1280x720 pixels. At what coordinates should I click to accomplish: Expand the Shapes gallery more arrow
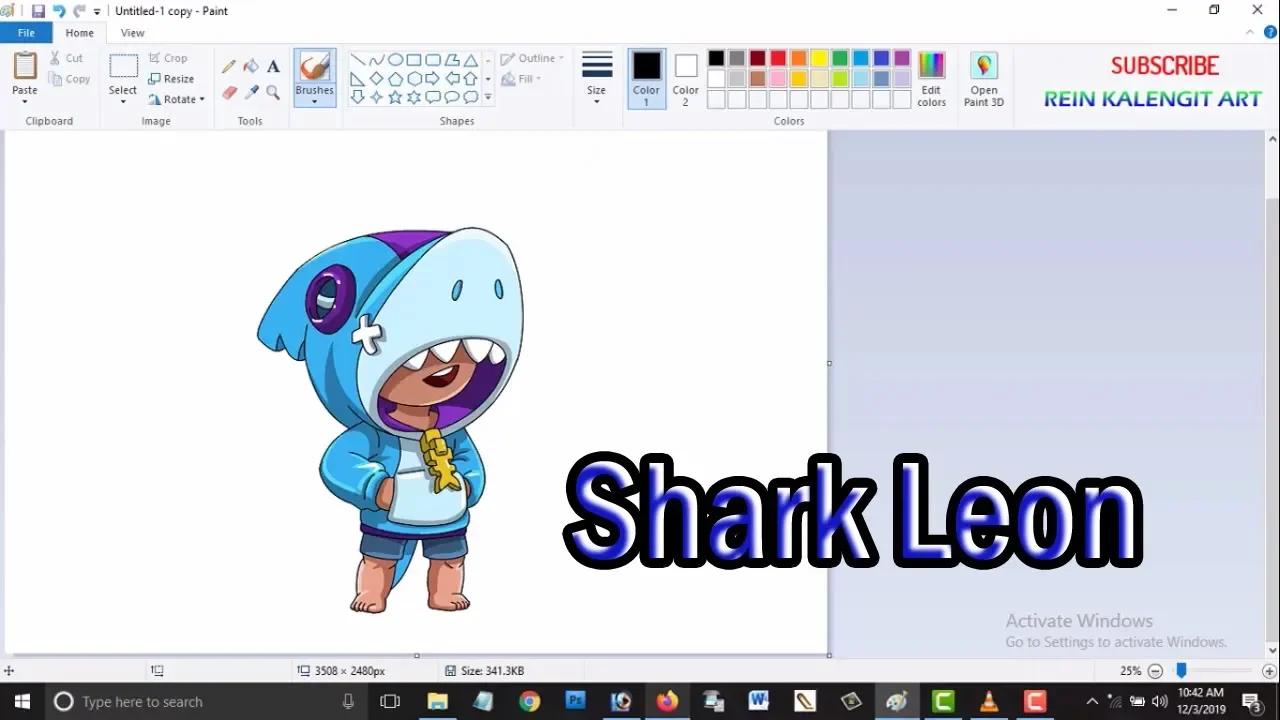(488, 97)
